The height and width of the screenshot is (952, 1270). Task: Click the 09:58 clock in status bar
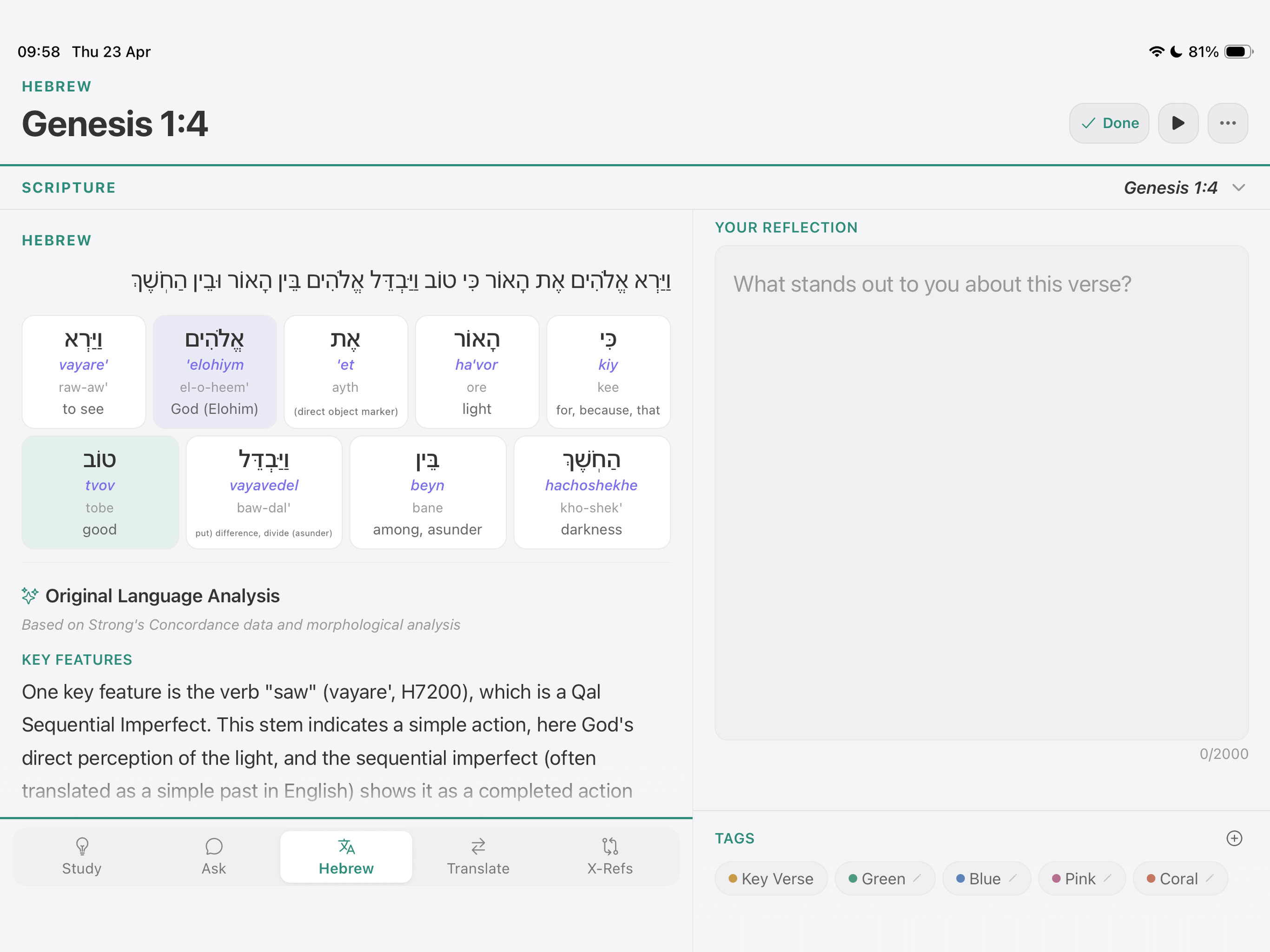point(39,52)
